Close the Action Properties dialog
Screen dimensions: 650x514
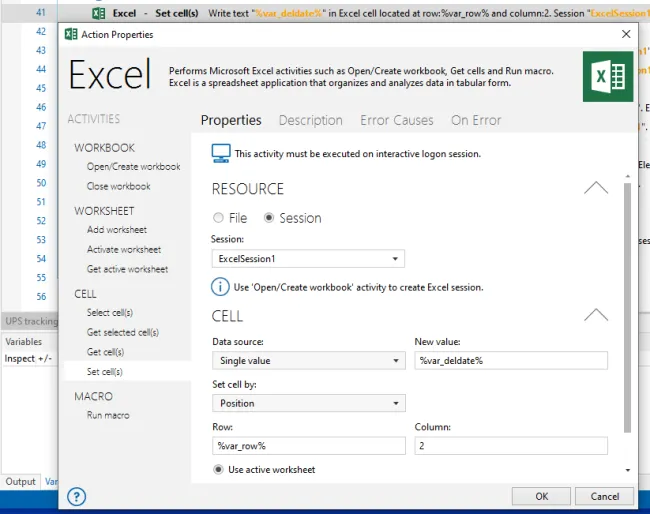(626, 34)
